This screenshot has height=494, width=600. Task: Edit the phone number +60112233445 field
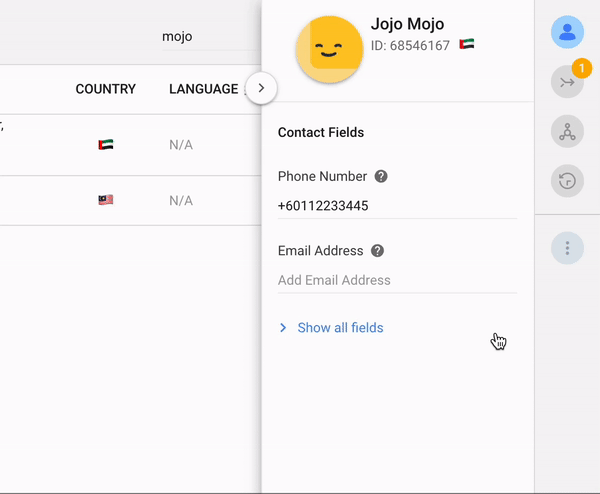(397, 206)
